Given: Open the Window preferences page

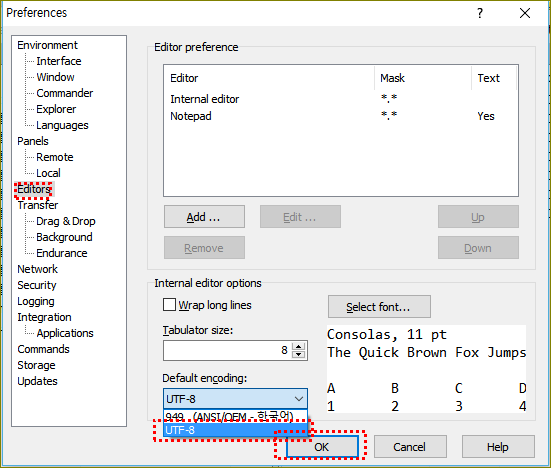Looking at the screenshot, I should 56,77.
